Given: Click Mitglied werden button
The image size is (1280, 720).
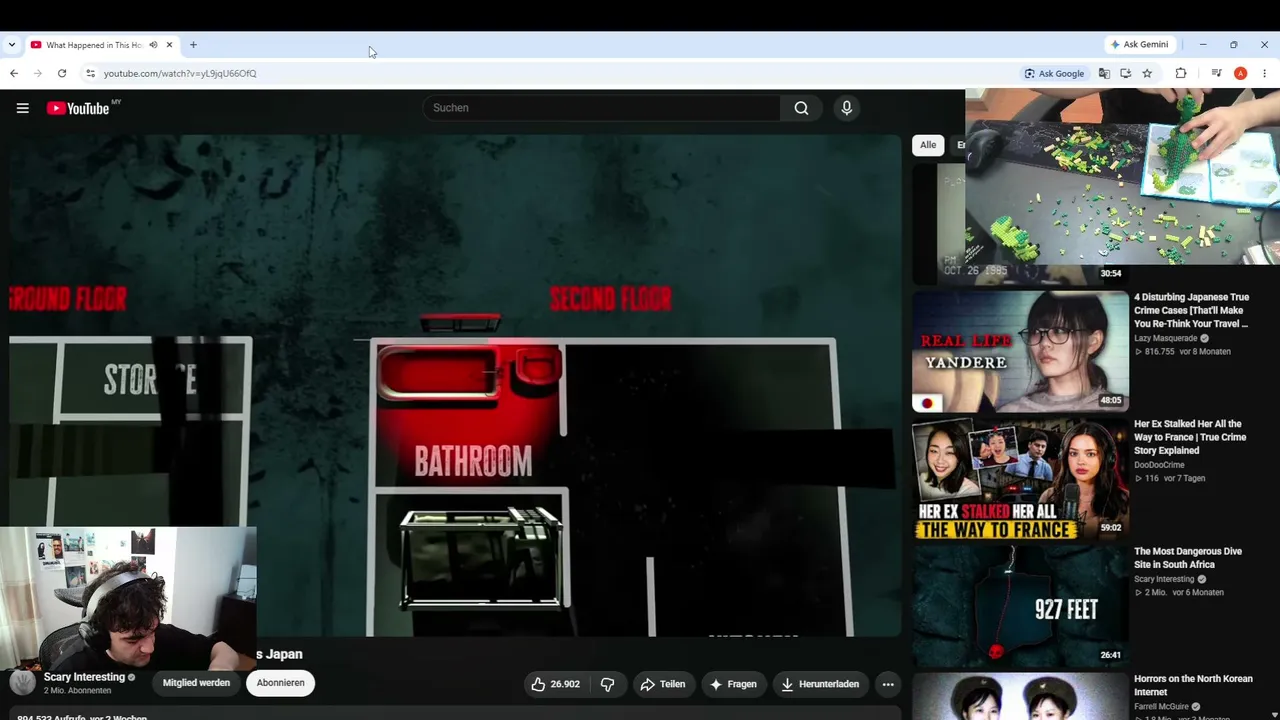Looking at the screenshot, I should (x=196, y=683).
